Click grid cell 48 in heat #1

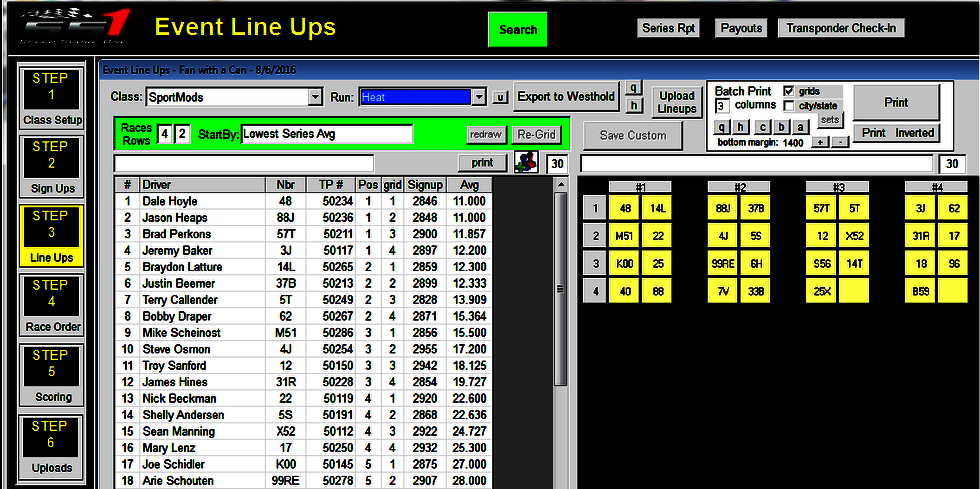tap(624, 208)
